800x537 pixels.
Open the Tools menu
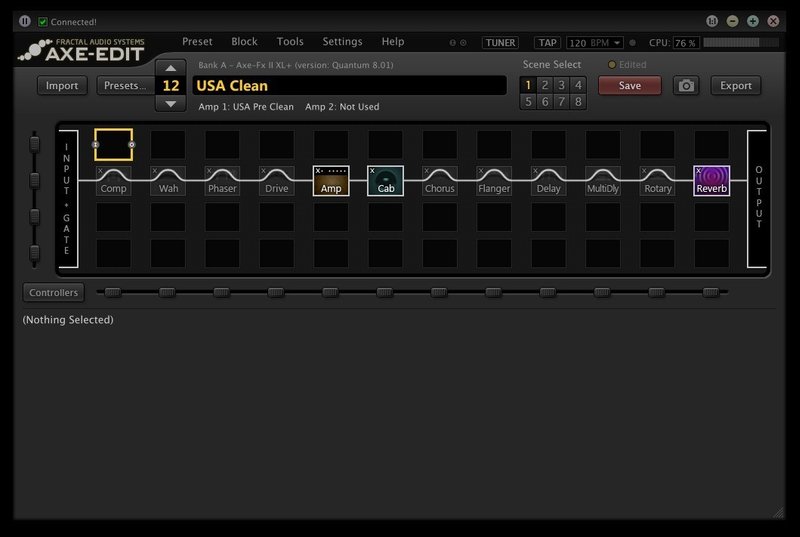290,42
